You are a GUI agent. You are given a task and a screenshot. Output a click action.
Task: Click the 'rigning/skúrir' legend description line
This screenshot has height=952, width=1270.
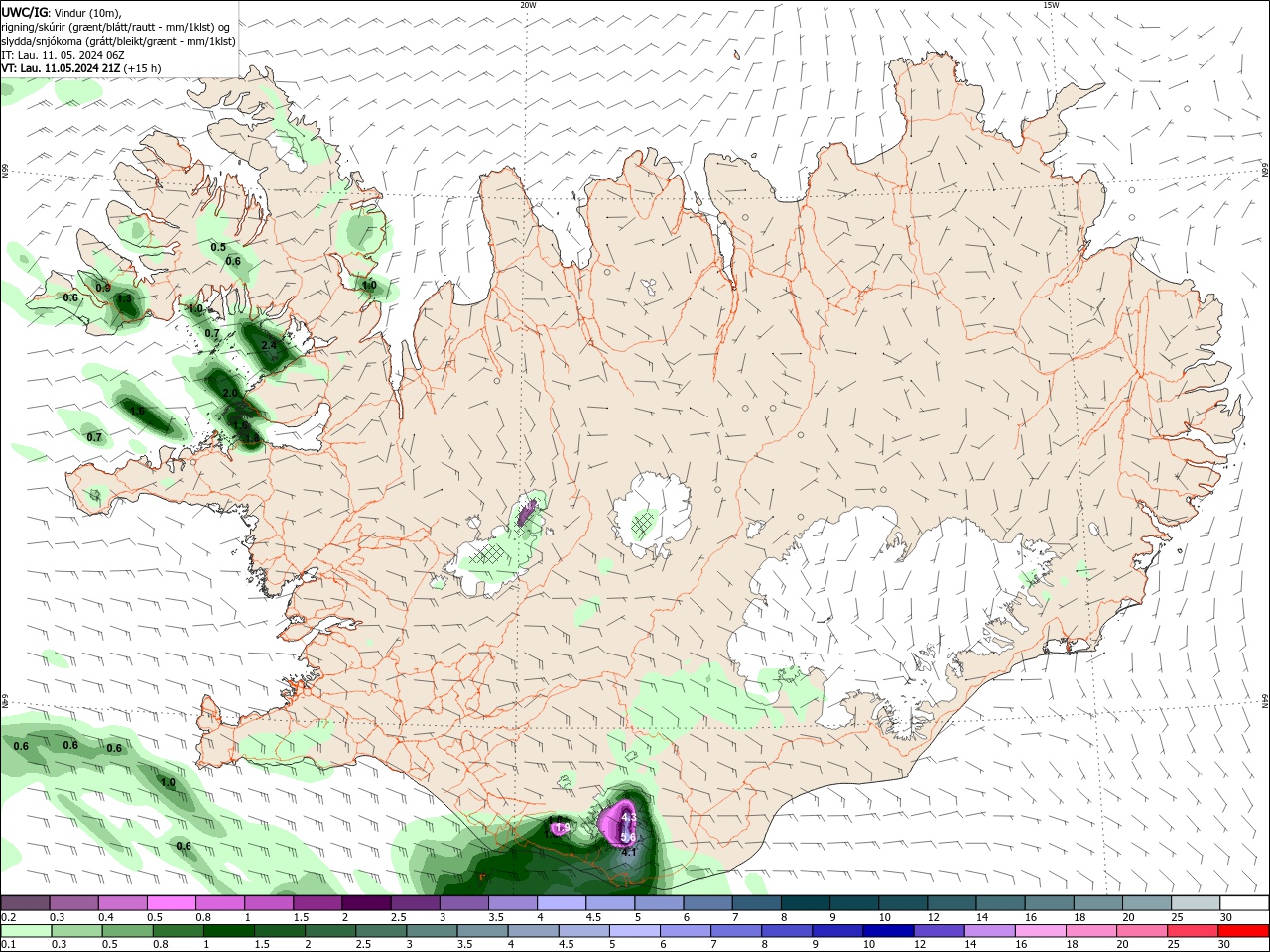117,27
